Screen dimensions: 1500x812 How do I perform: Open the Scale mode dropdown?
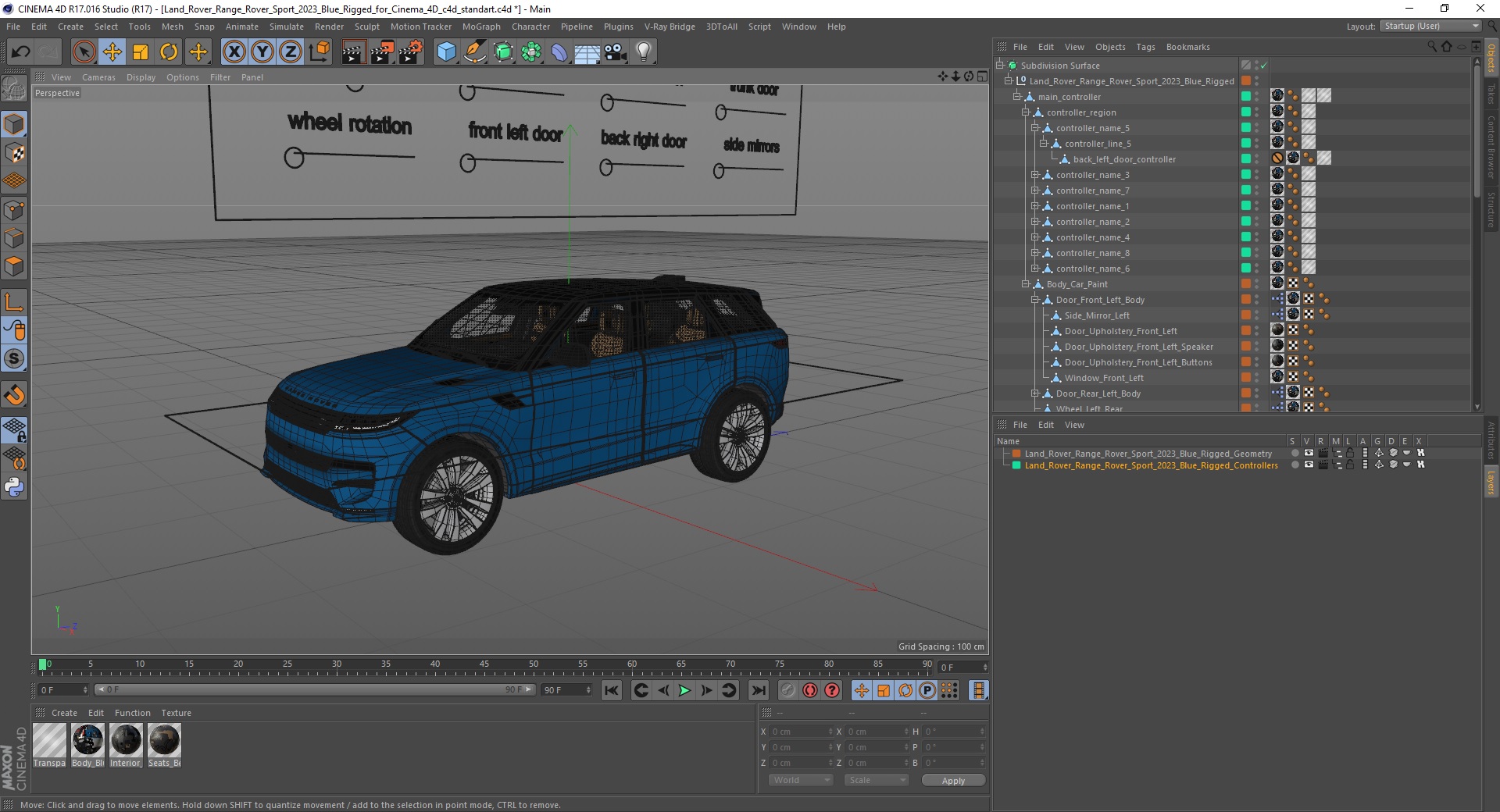[x=877, y=780]
